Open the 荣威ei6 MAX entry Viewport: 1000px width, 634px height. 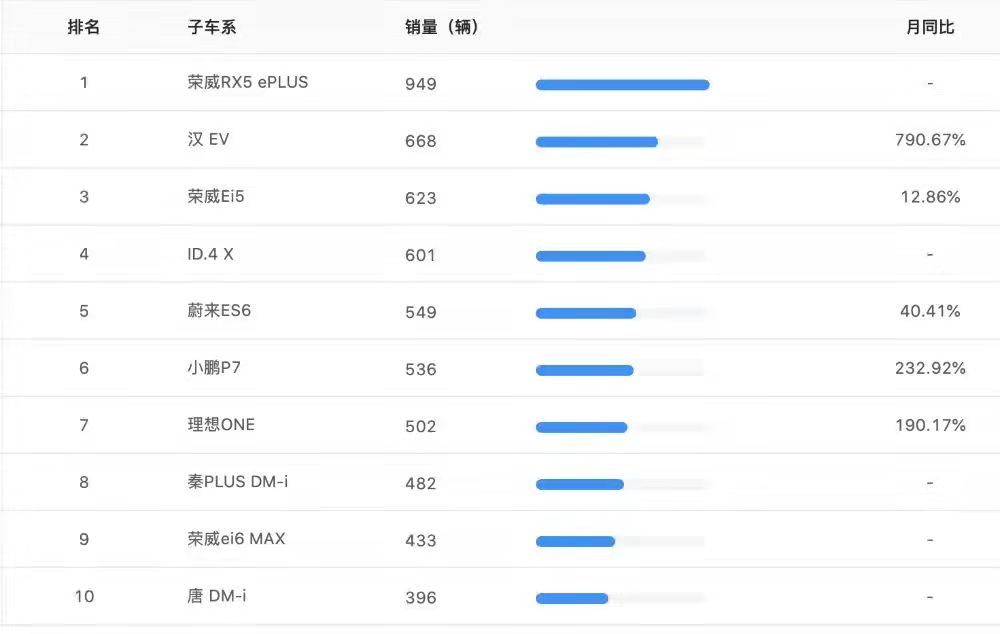[x=236, y=539]
